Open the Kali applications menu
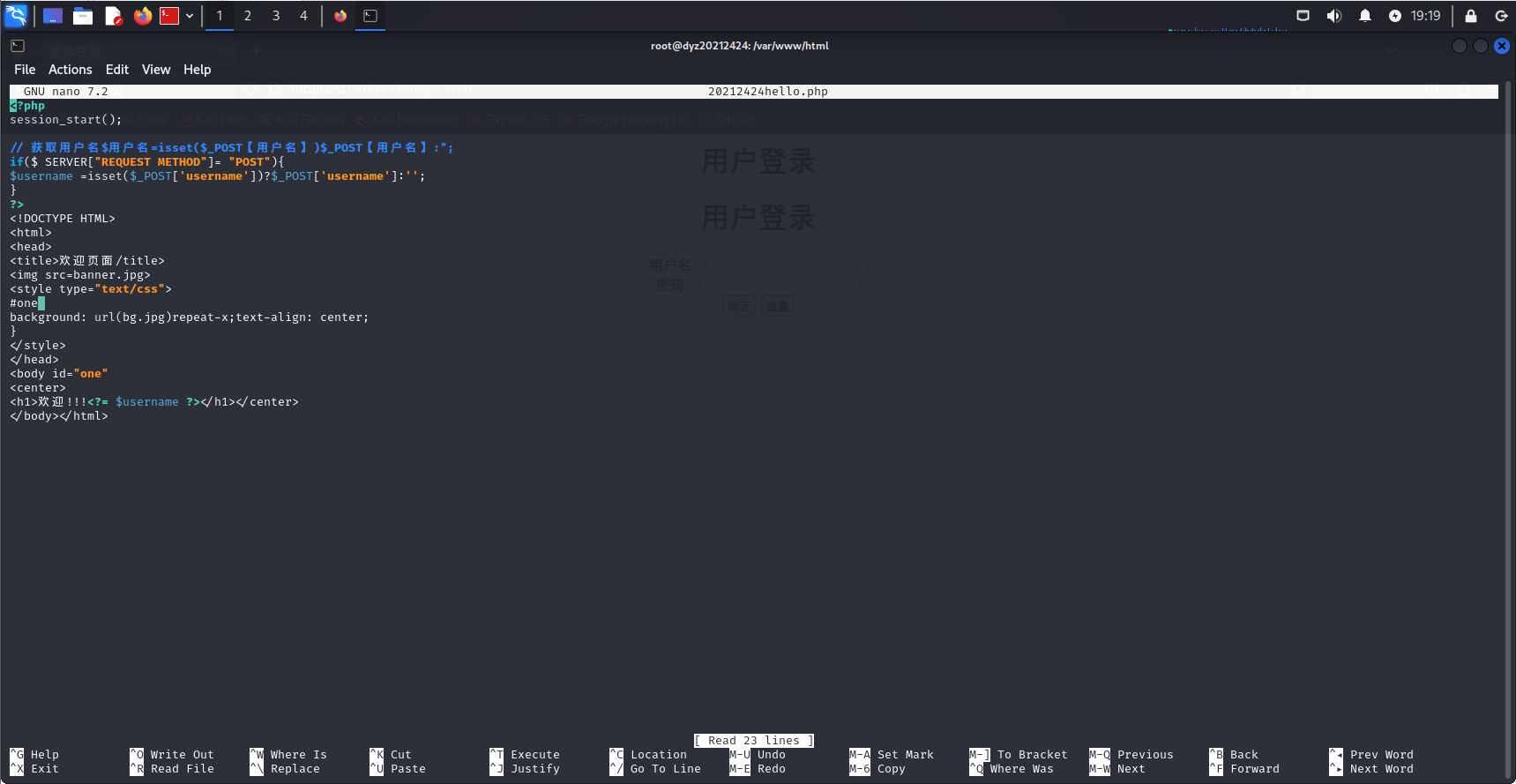 16,16
